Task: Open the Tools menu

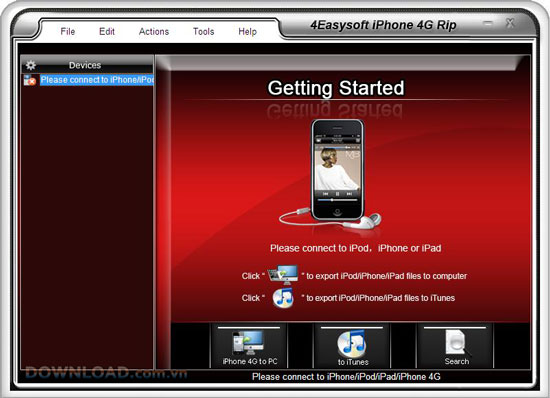Action: tap(203, 32)
